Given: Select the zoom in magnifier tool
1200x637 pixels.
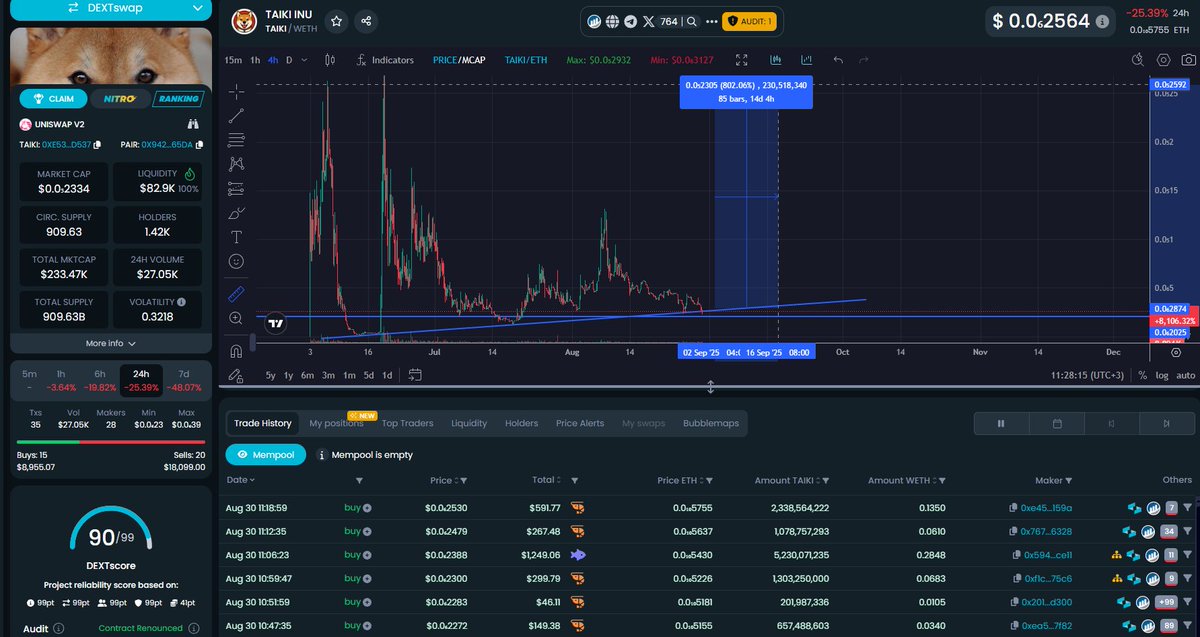Looking at the screenshot, I should coord(236,318).
